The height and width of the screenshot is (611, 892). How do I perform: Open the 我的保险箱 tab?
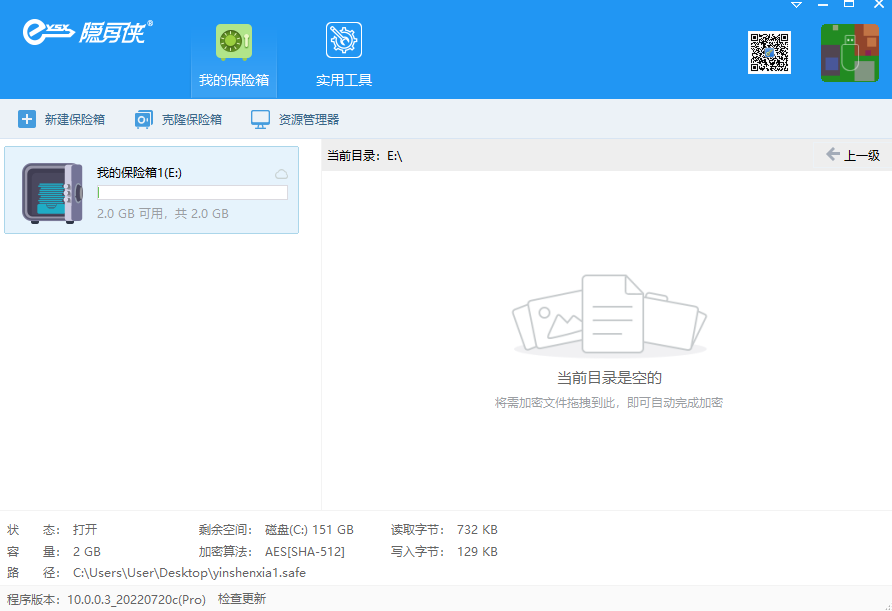click(x=233, y=56)
